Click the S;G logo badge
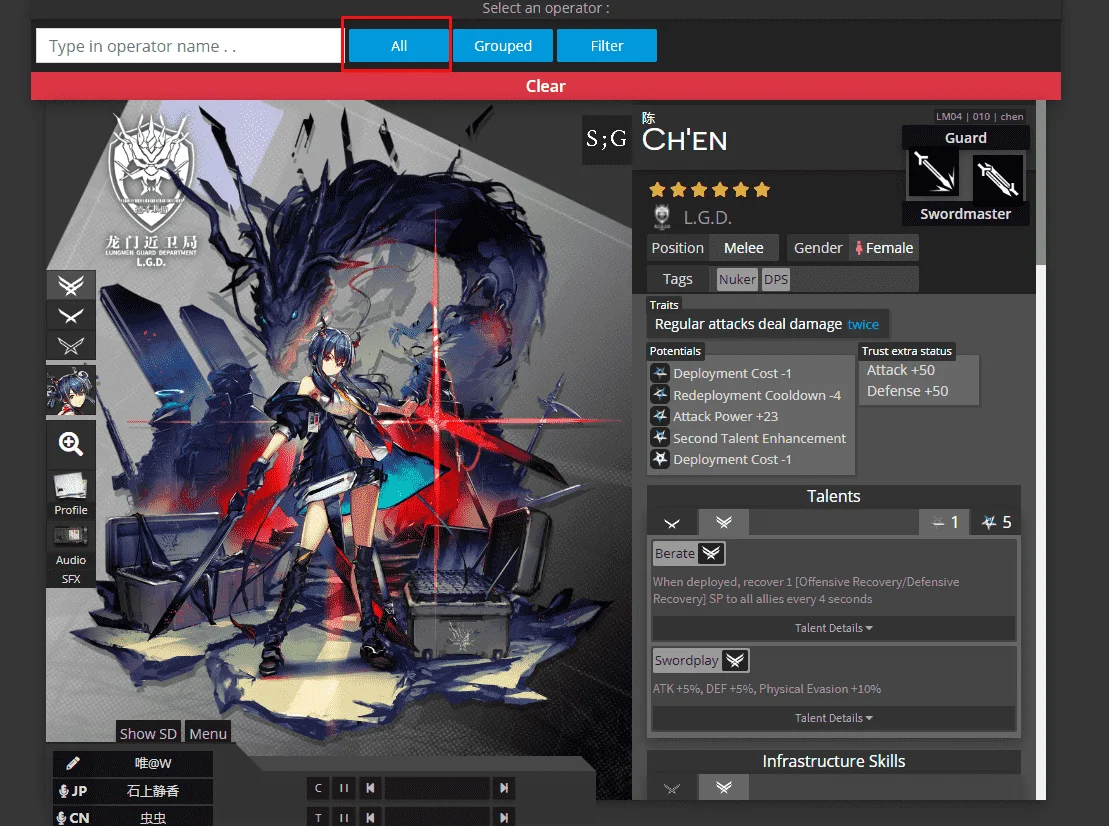1109x826 pixels. point(606,139)
